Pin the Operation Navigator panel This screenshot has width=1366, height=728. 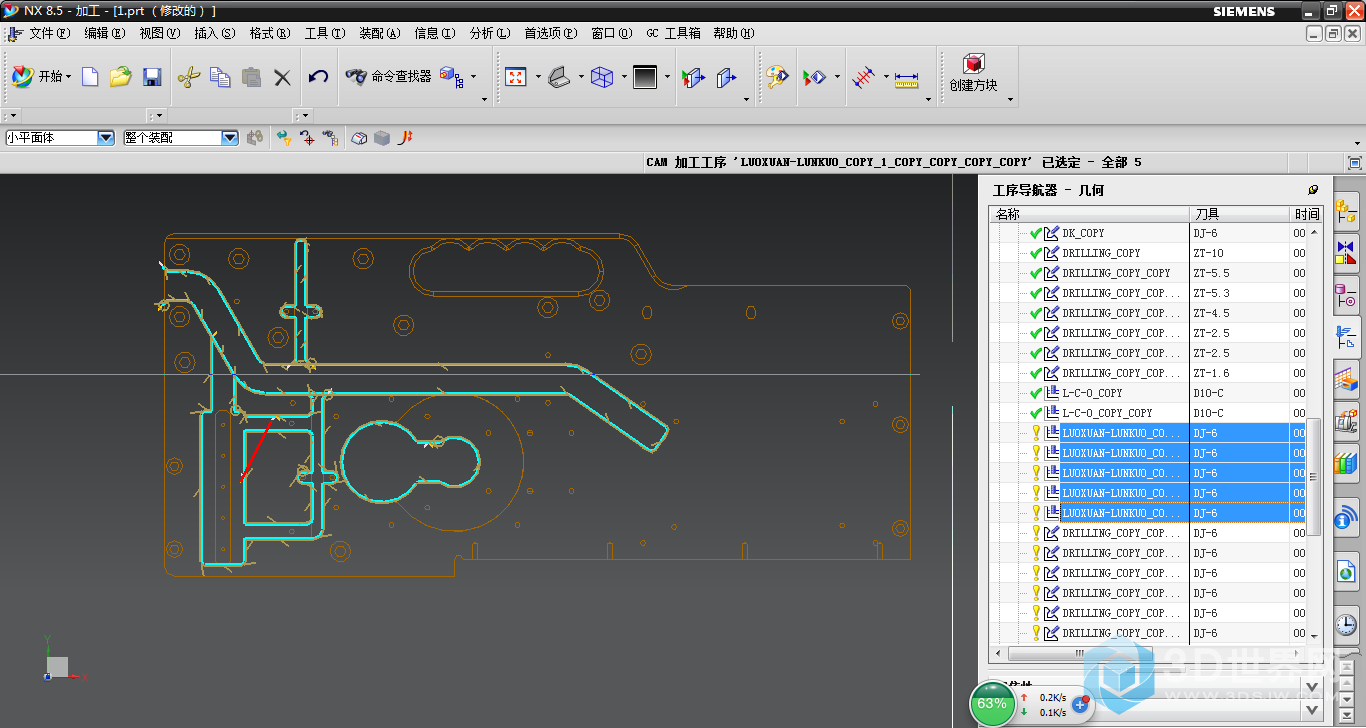(x=1313, y=190)
